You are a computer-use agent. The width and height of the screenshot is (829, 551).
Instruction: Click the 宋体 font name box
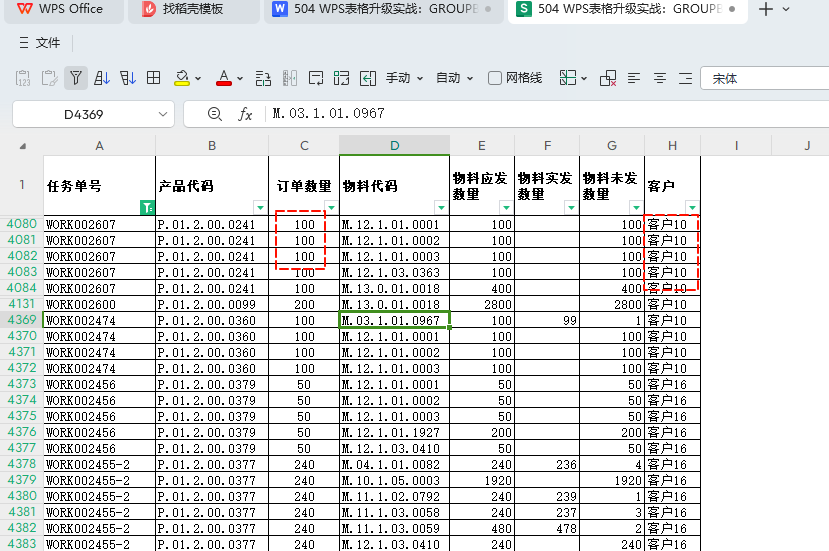click(764, 78)
